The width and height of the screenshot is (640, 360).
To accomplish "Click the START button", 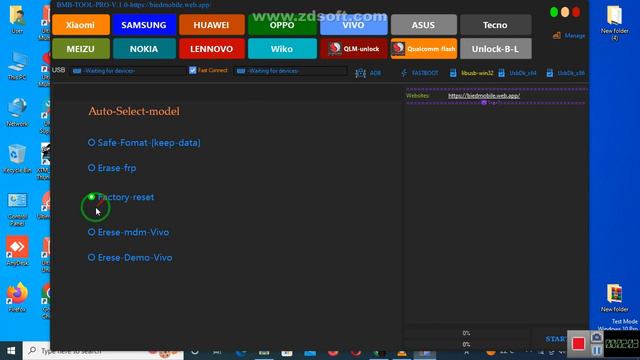I will pos(556,339).
